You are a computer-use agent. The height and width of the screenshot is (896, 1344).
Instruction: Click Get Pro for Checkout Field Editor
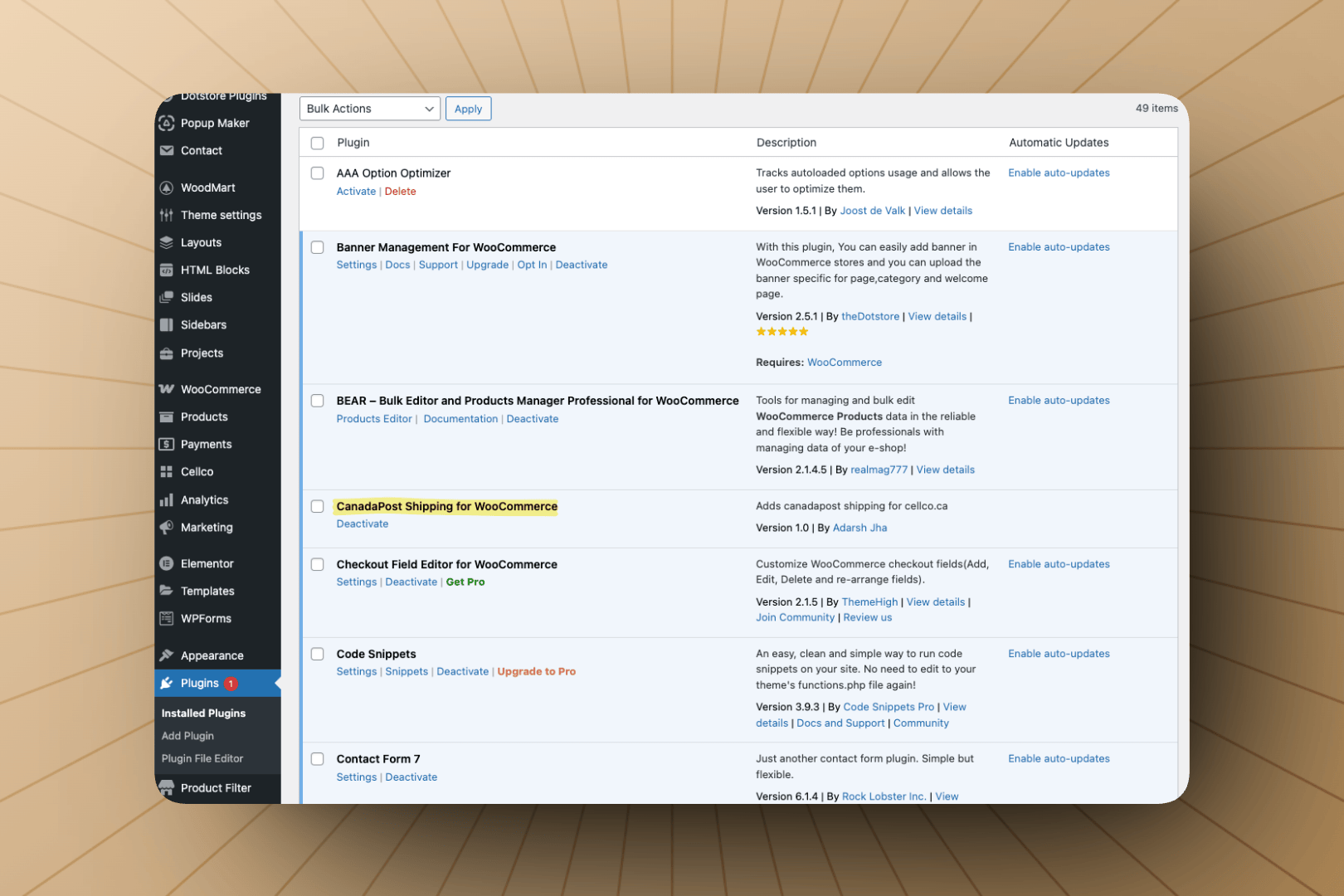[x=465, y=582]
